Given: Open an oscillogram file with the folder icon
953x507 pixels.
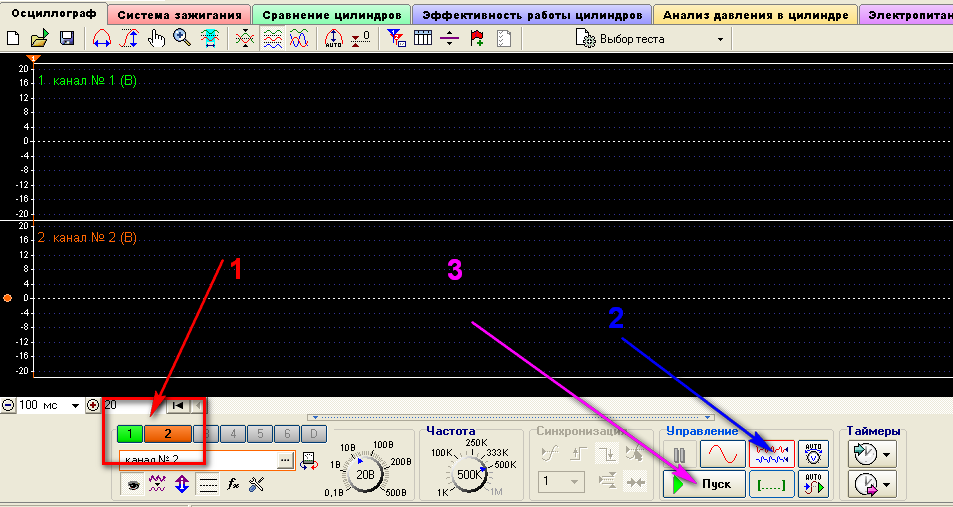Looking at the screenshot, I should pos(40,40).
